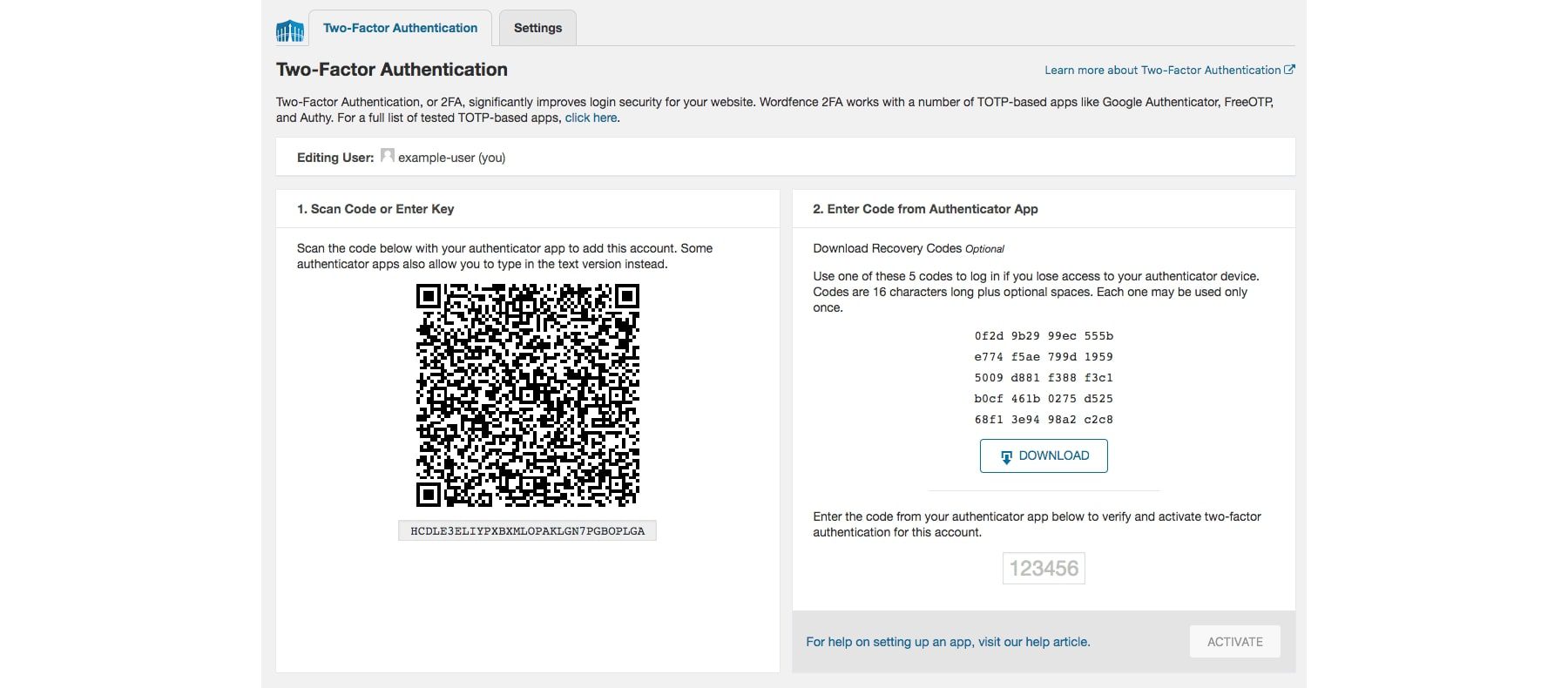Click the last recovery code 68f1 3e94 98a2 c2c8
This screenshot has height=688, width=1568.
point(1044,420)
